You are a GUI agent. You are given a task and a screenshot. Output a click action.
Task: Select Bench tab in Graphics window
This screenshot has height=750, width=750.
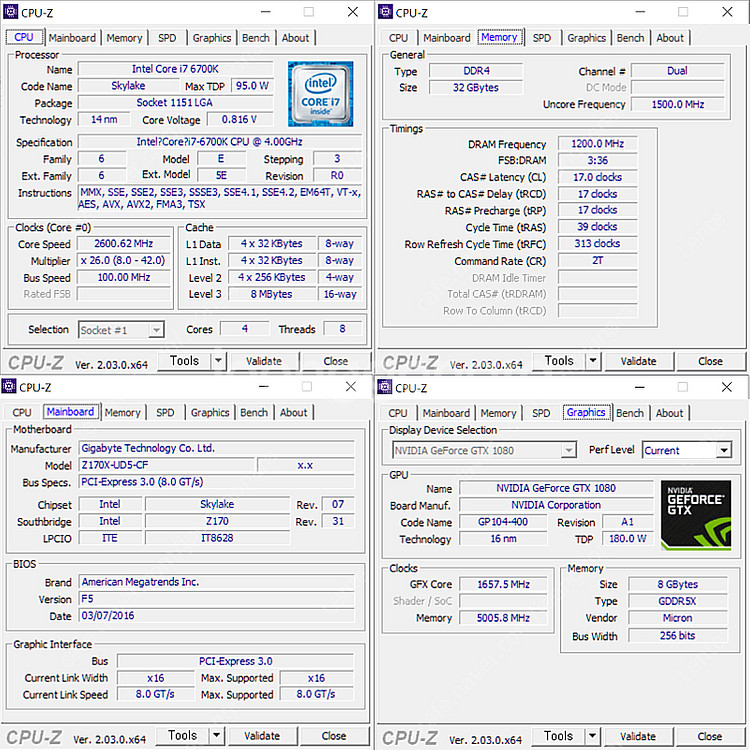pyautogui.click(x=630, y=413)
